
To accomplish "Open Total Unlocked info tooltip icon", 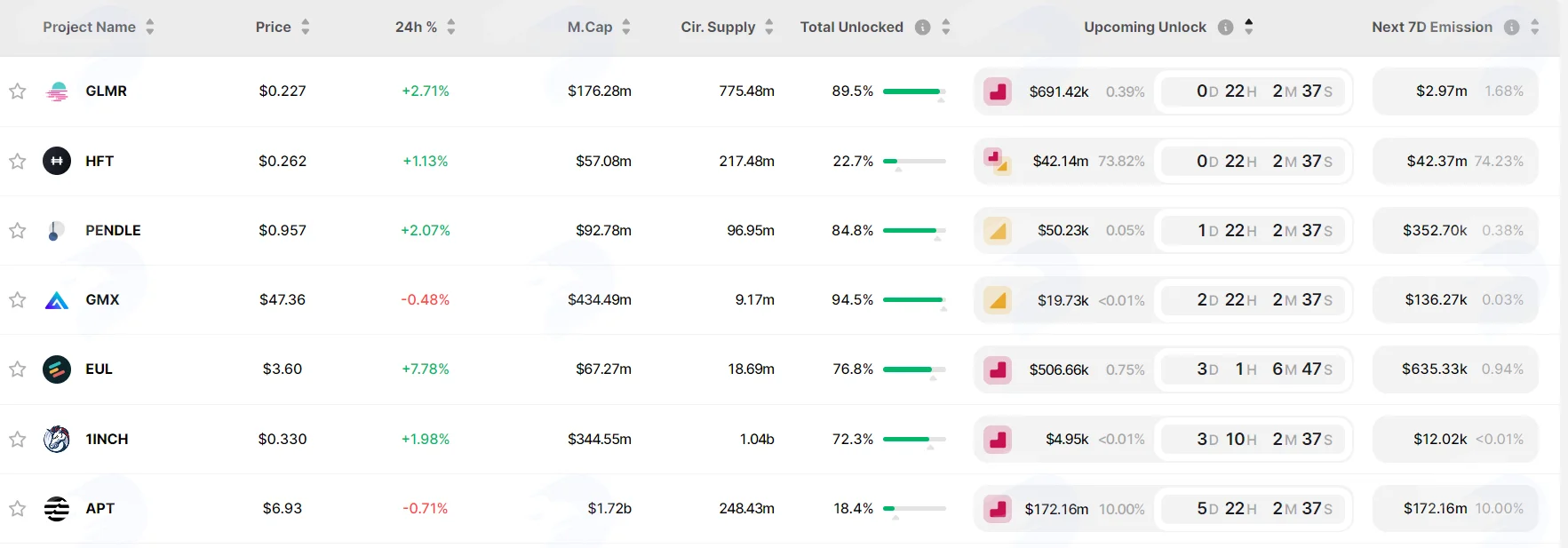I will (x=923, y=28).
